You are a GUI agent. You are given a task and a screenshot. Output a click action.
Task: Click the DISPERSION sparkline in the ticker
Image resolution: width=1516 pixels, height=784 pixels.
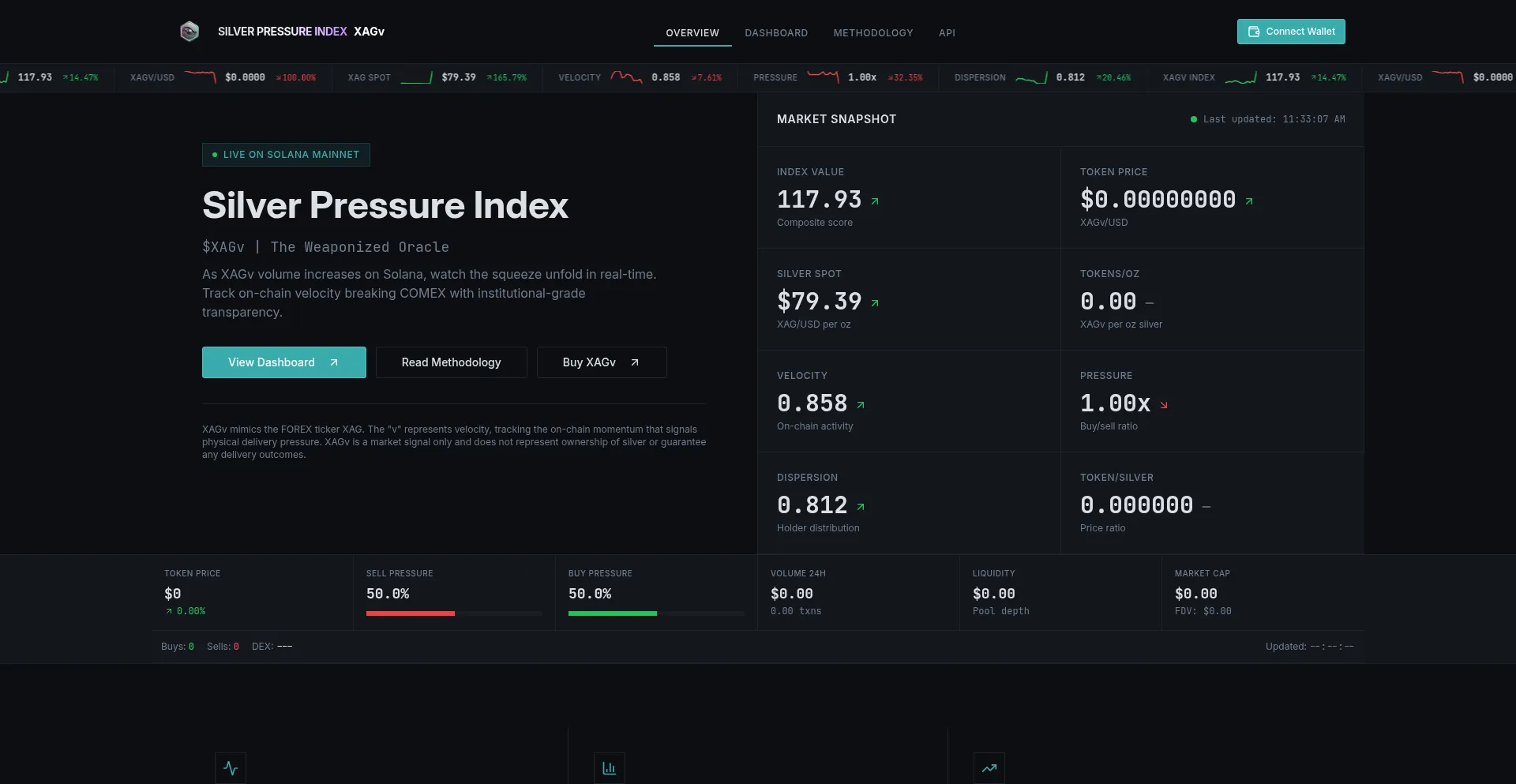(x=1031, y=77)
